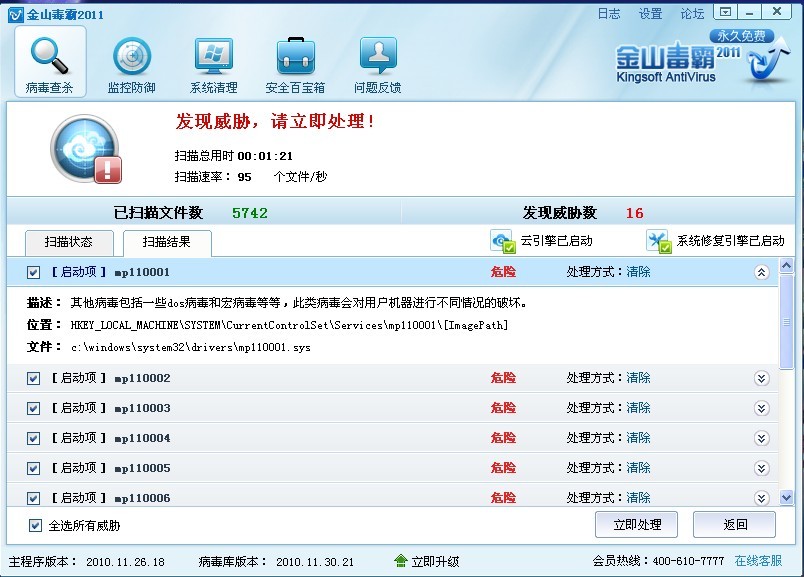Open 处理方式 清除 option for mp110003
This screenshot has height=577, width=804.
[x=638, y=408]
